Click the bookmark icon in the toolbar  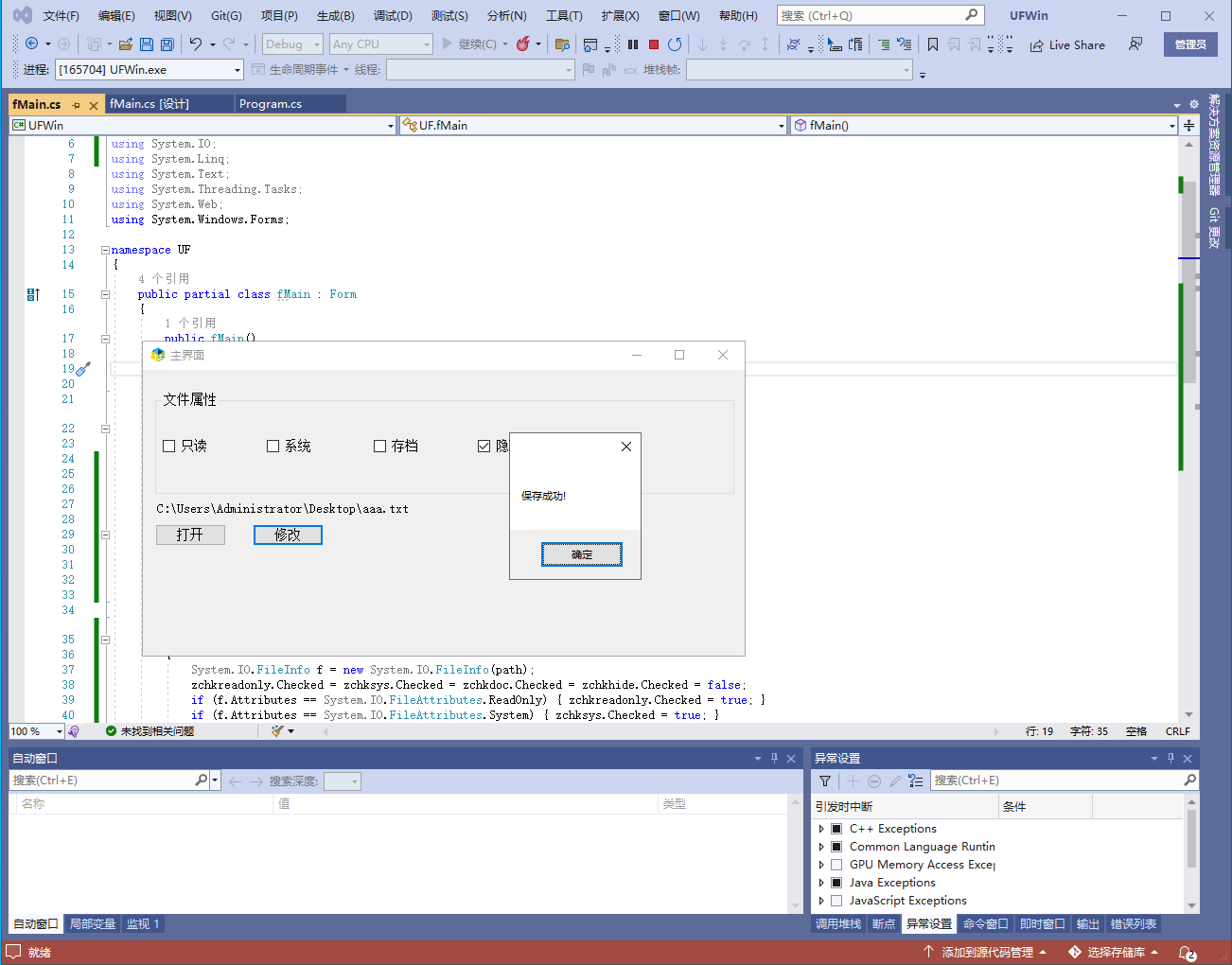pos(933,44)
